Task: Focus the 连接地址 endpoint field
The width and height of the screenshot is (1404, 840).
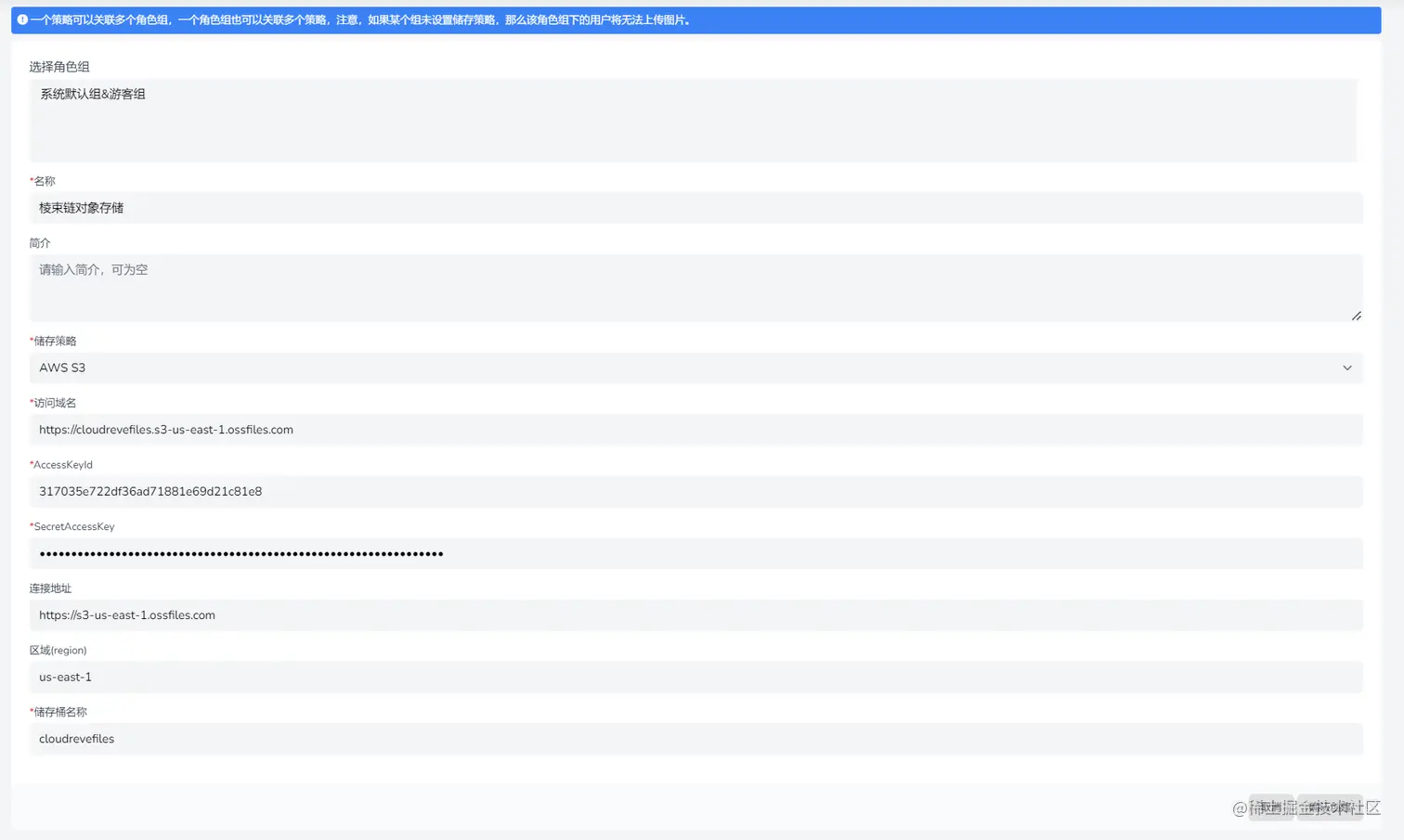Action: [x=695, y=615]
